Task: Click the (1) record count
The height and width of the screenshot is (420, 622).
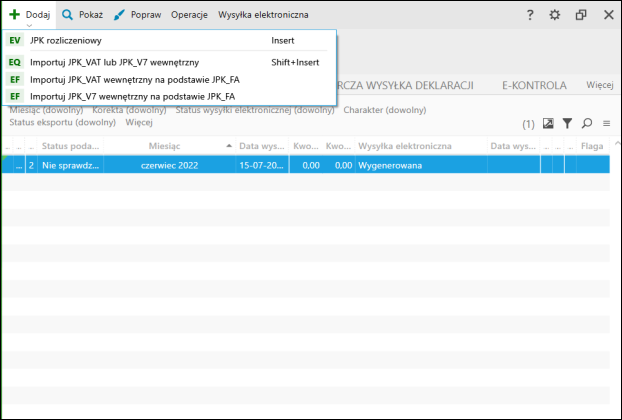Action: point(528,125)
